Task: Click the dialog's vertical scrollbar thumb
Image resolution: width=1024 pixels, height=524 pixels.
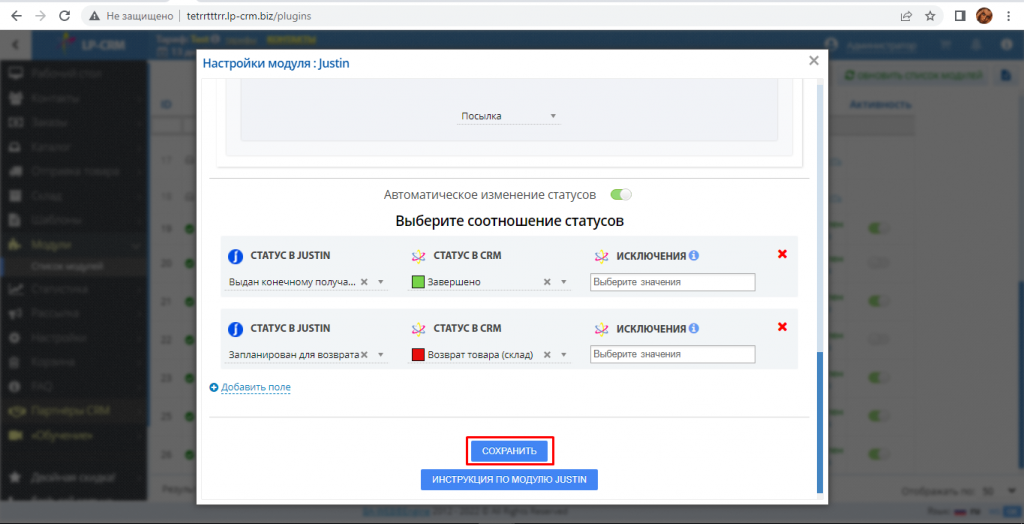Action: (821, 421)
